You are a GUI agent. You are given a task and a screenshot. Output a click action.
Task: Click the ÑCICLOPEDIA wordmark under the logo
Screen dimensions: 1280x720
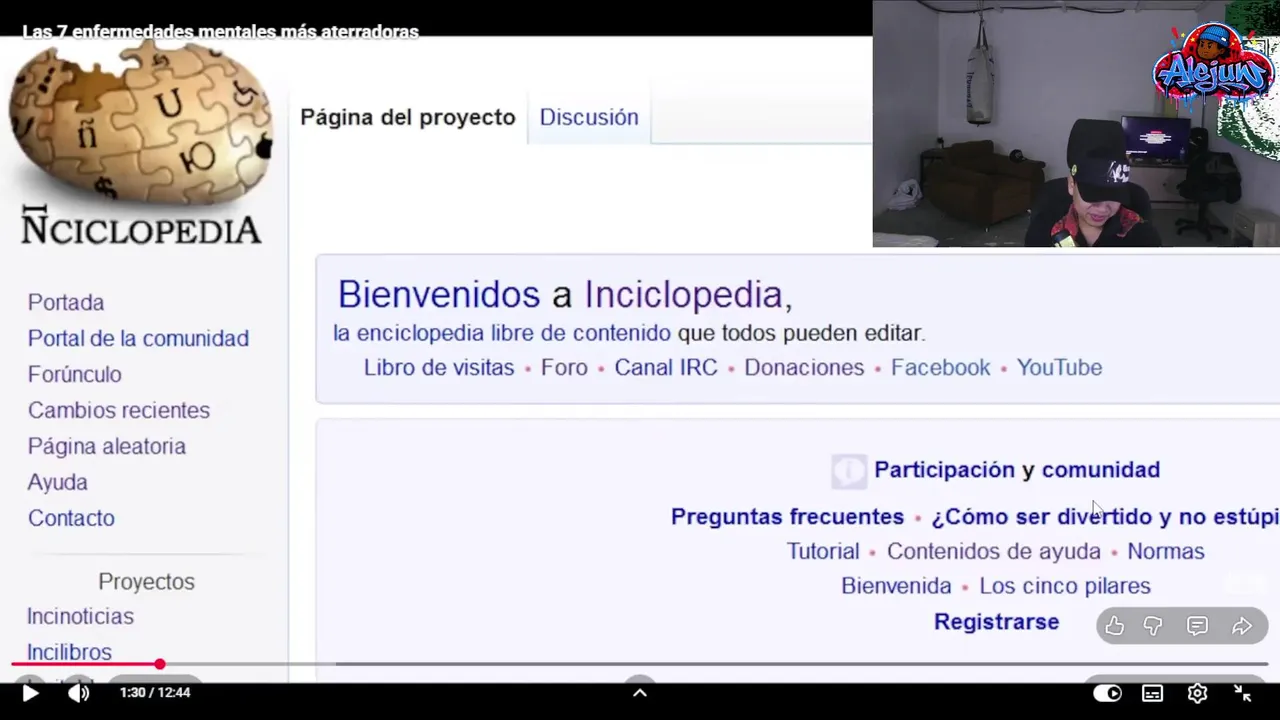(141, 226)
